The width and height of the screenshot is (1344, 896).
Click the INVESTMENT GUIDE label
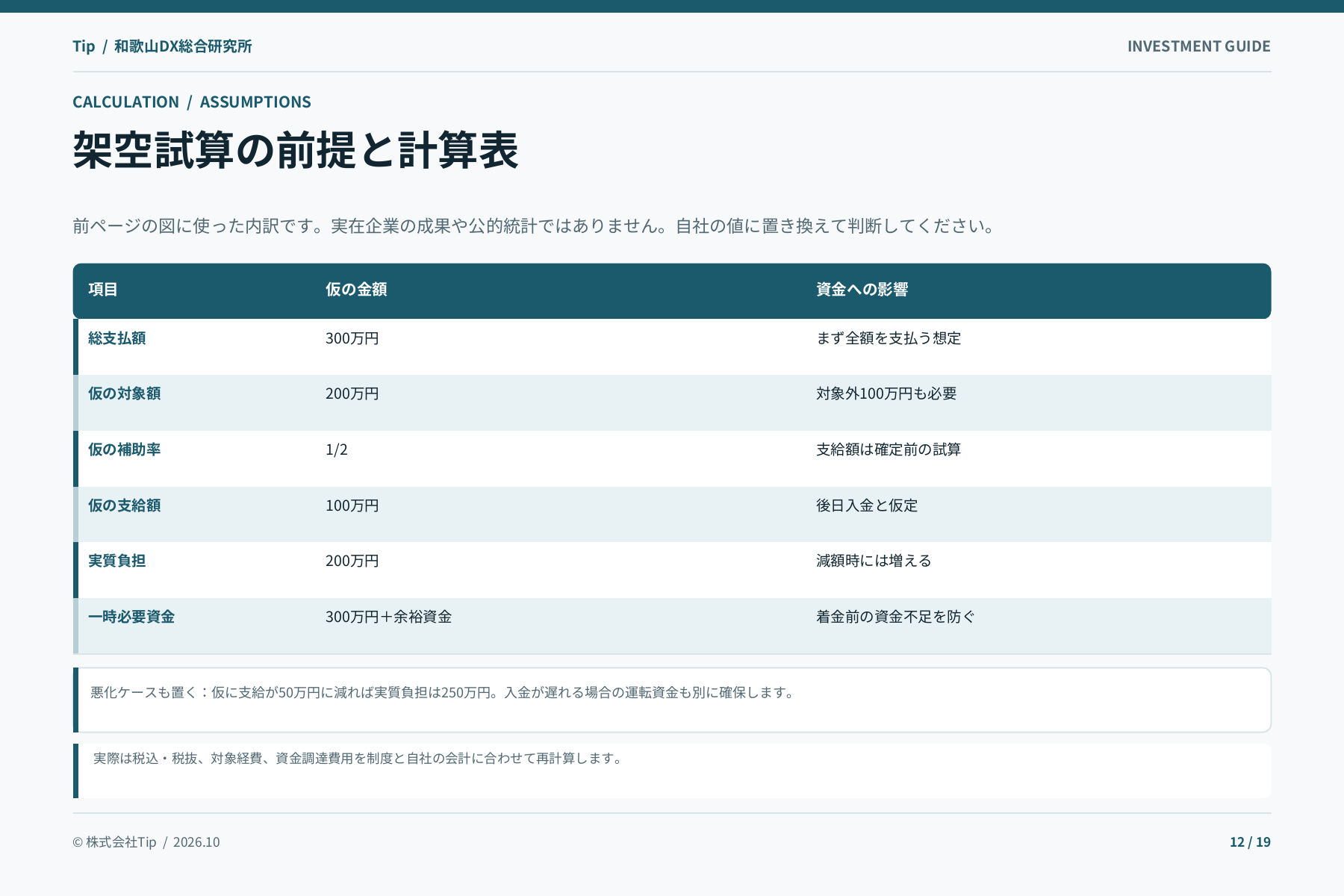point(1198,46)
